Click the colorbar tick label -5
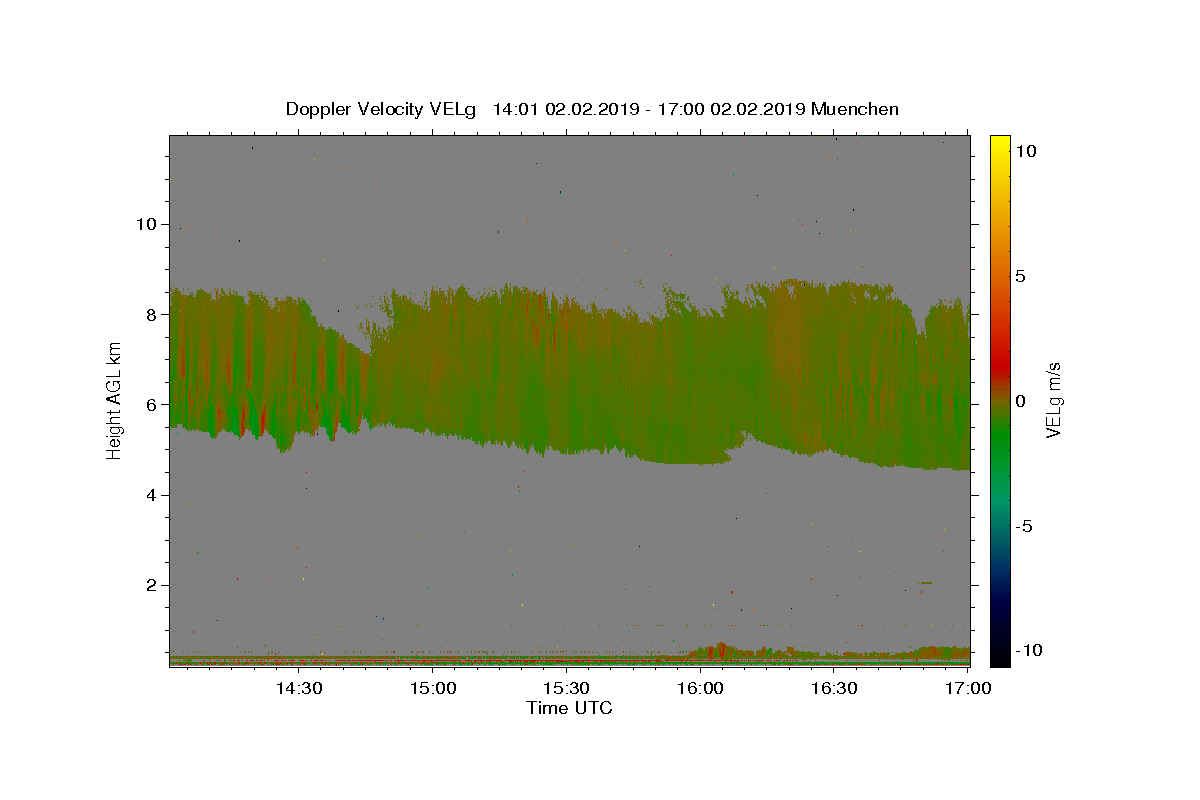The width and height of the screenshot is (1200, 800). click(x=1024, y=526)
